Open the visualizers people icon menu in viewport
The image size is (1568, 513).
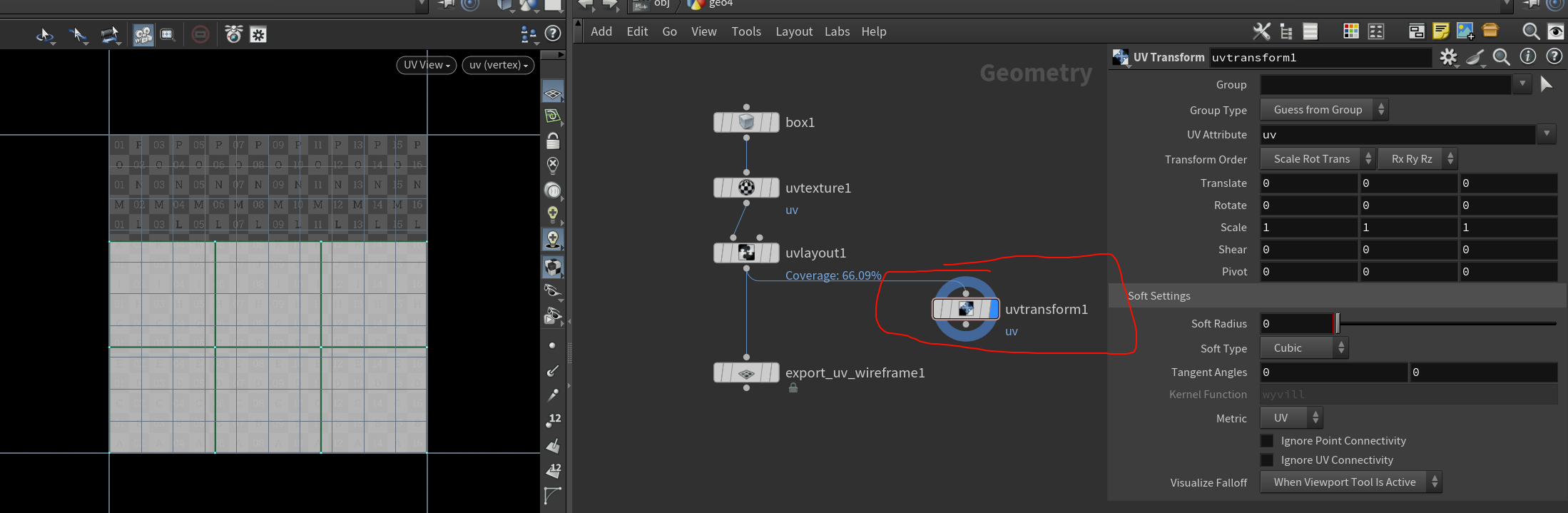coord(529,34)
